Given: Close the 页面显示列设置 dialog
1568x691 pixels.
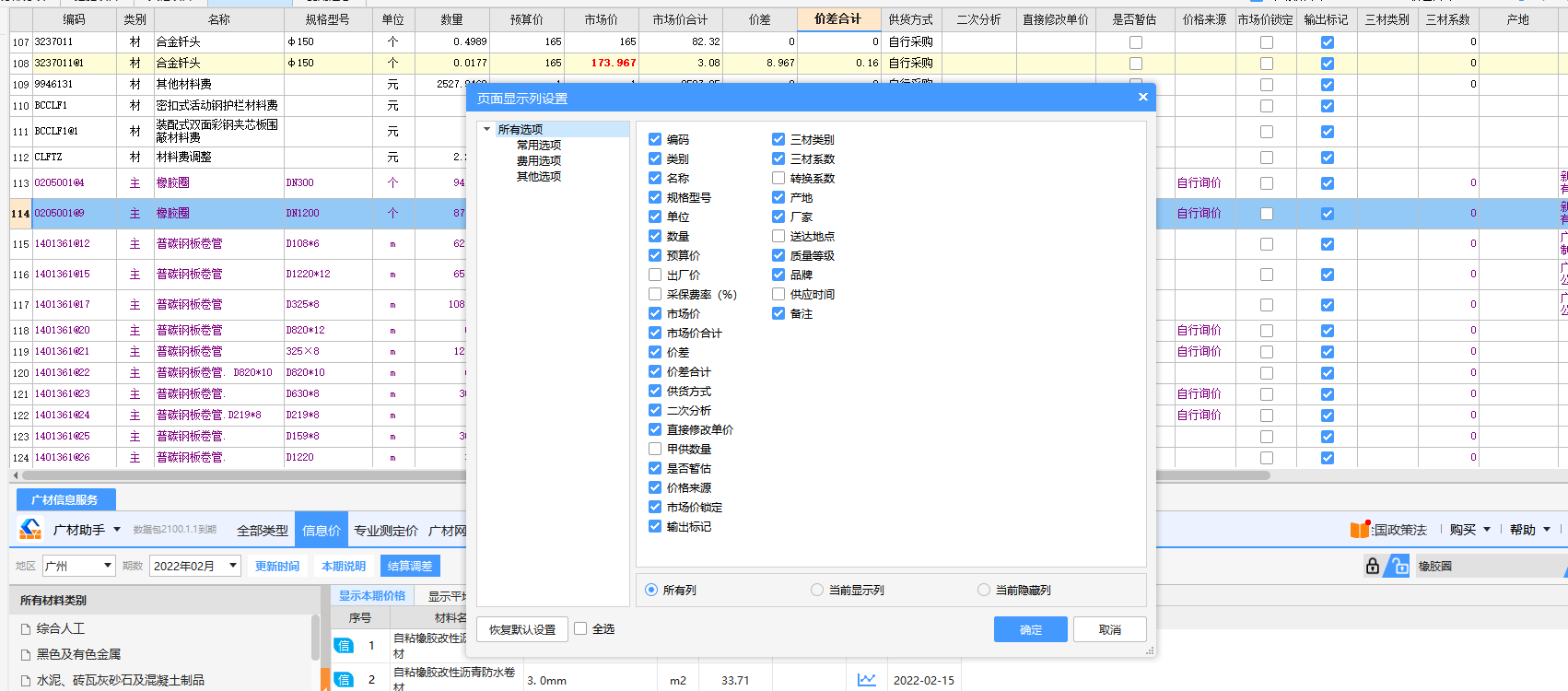Looking at the screenshot, I should point(1143,97).
